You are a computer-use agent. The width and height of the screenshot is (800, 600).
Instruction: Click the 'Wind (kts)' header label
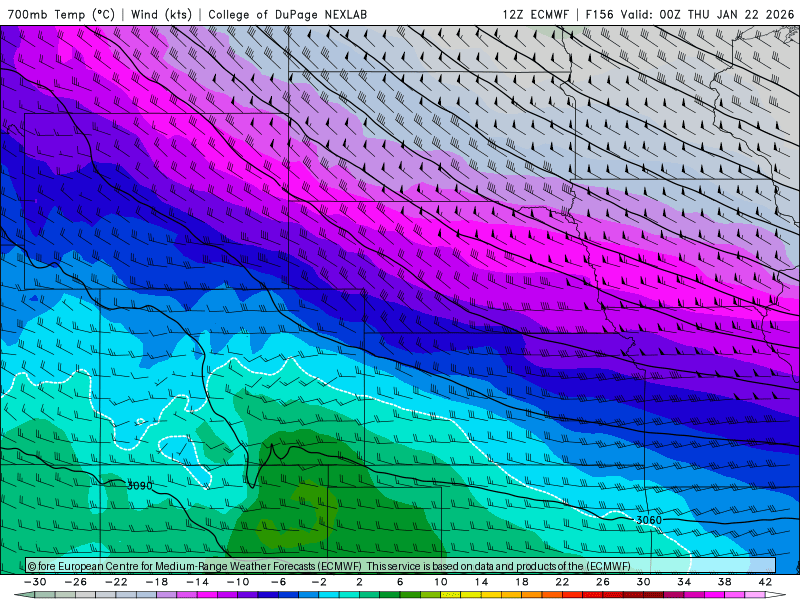coord(161,14)
